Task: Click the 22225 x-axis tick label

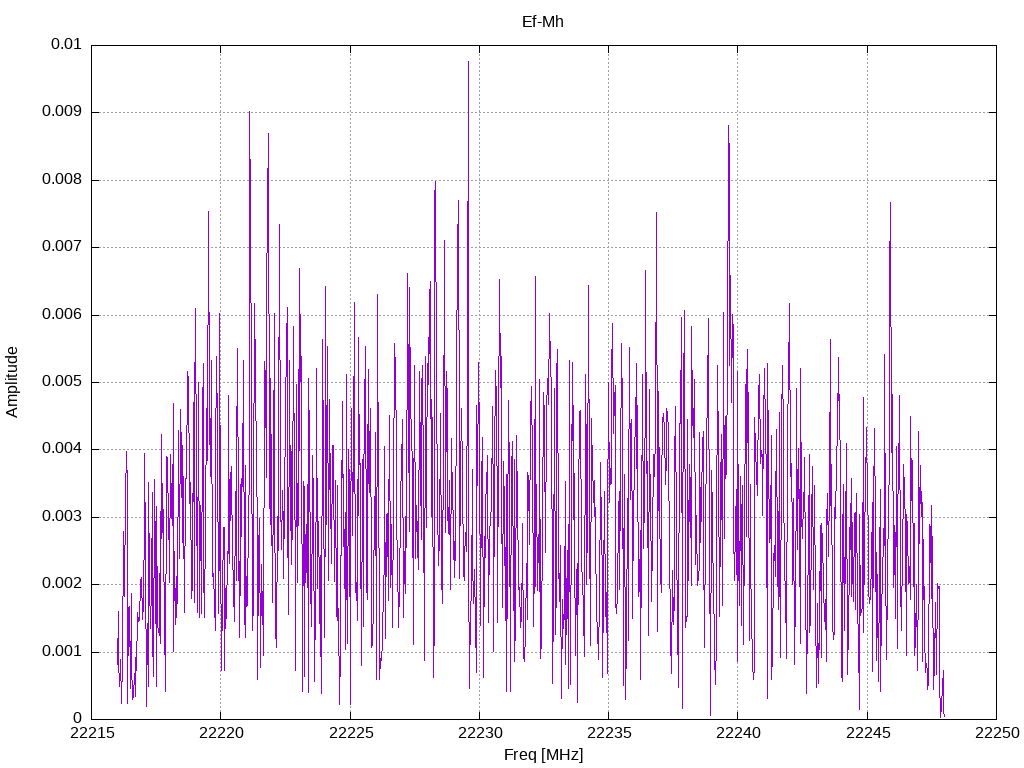Action: [x=351, y=733]
